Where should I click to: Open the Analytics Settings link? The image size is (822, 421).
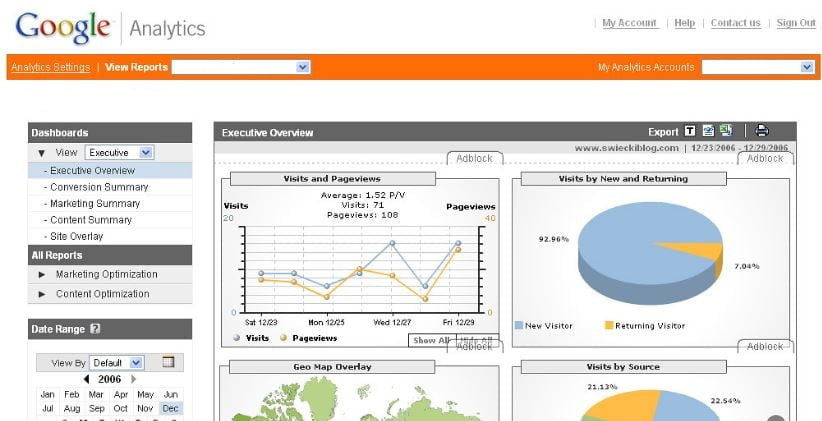[x=50, y=68]
